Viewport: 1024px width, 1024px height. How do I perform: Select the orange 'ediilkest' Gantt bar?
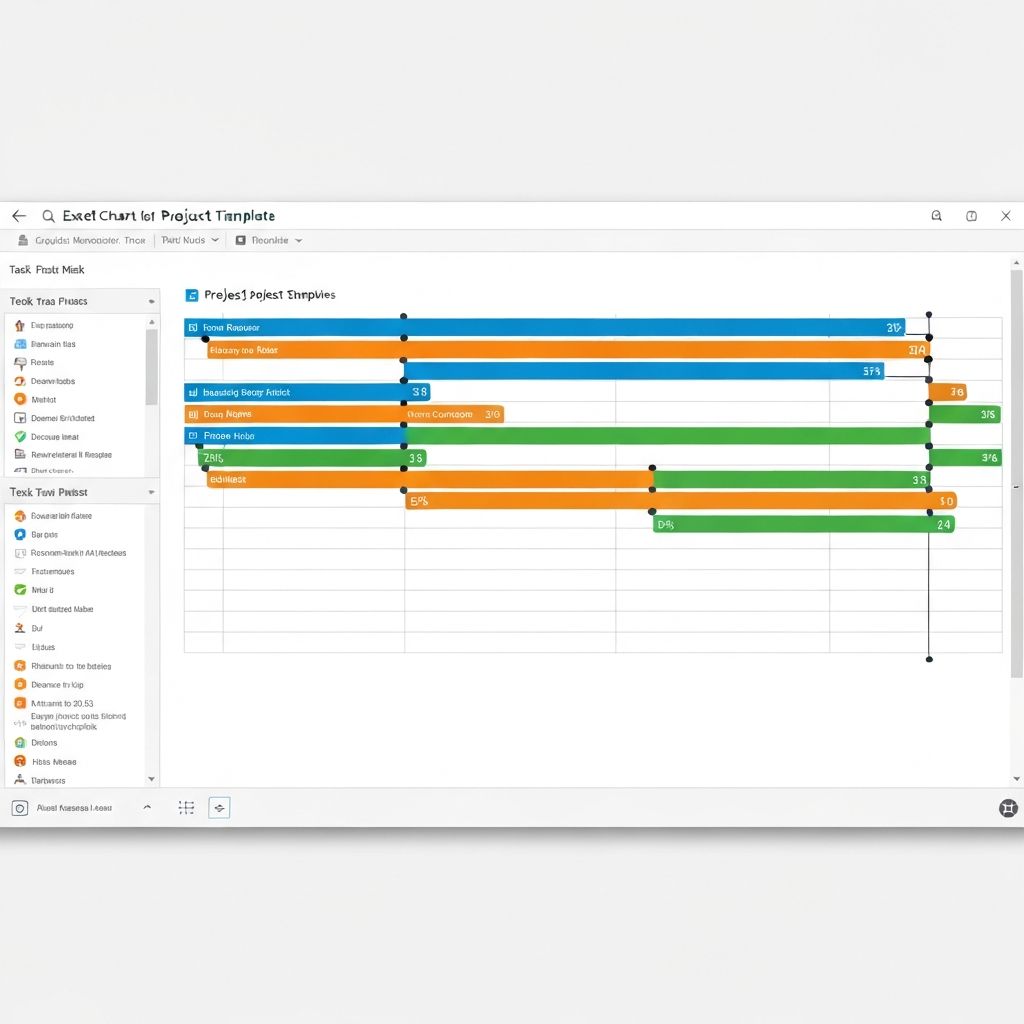tap(430, 479)
